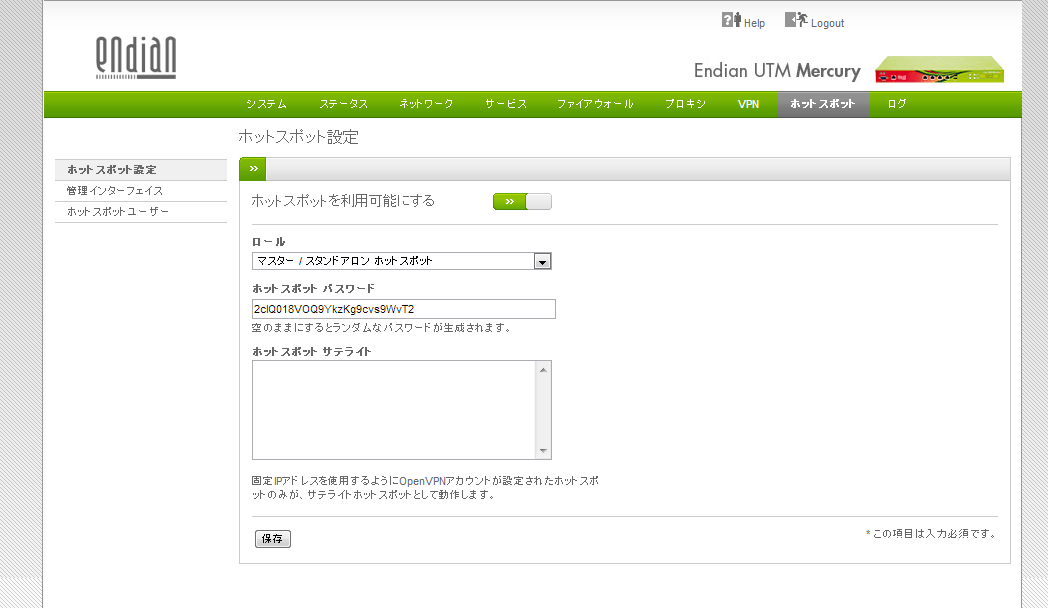
Task: Open the ログ menu
Action: click(896, 104)
